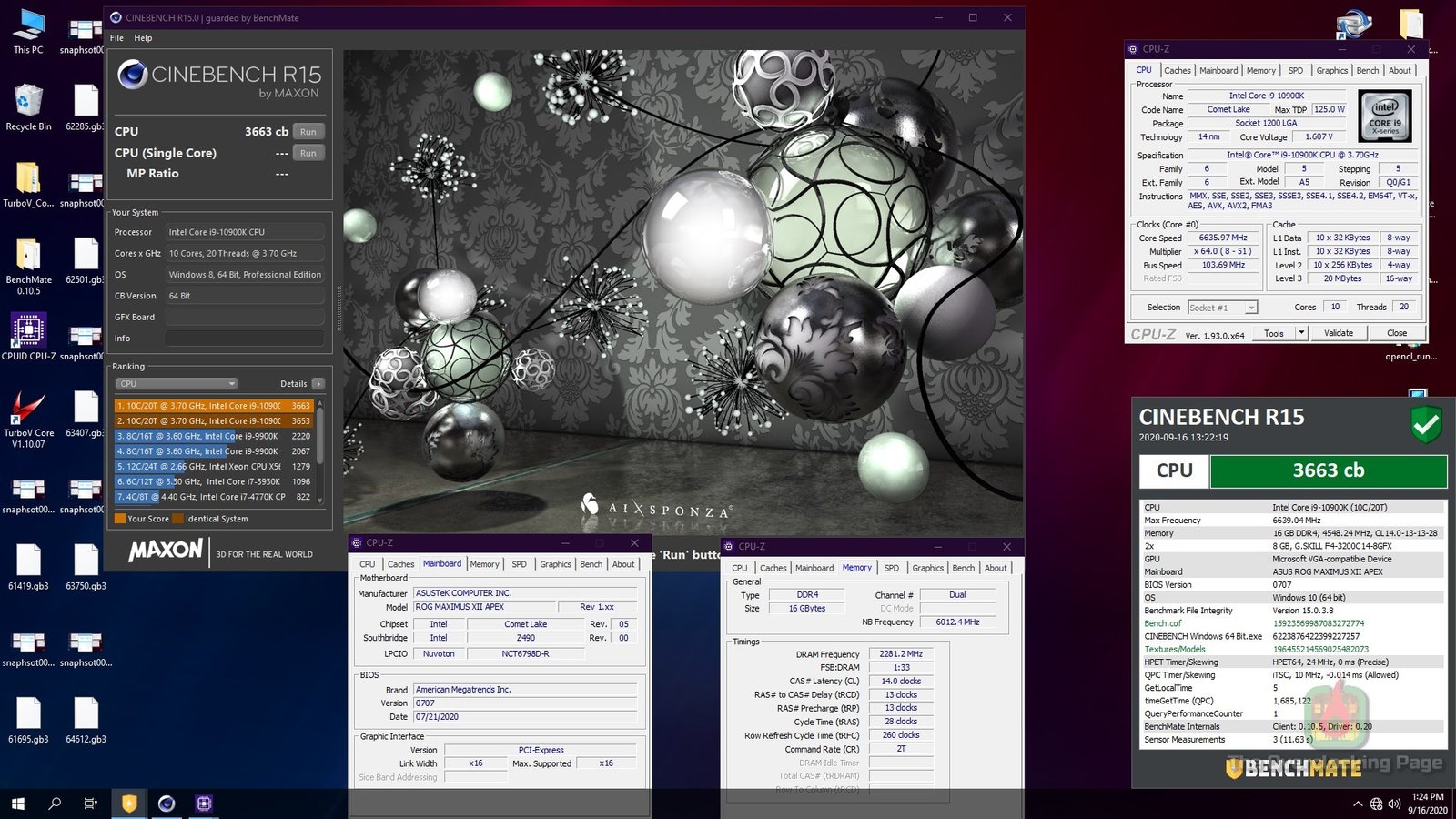Click the orange Your Score legend swatch
The height and width of the screenshot is (819, 1456).
pos(120,519)
